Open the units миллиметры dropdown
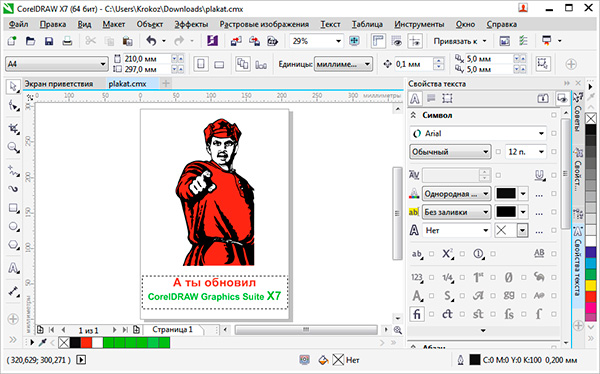600x374 pixels. click(367, 64)
